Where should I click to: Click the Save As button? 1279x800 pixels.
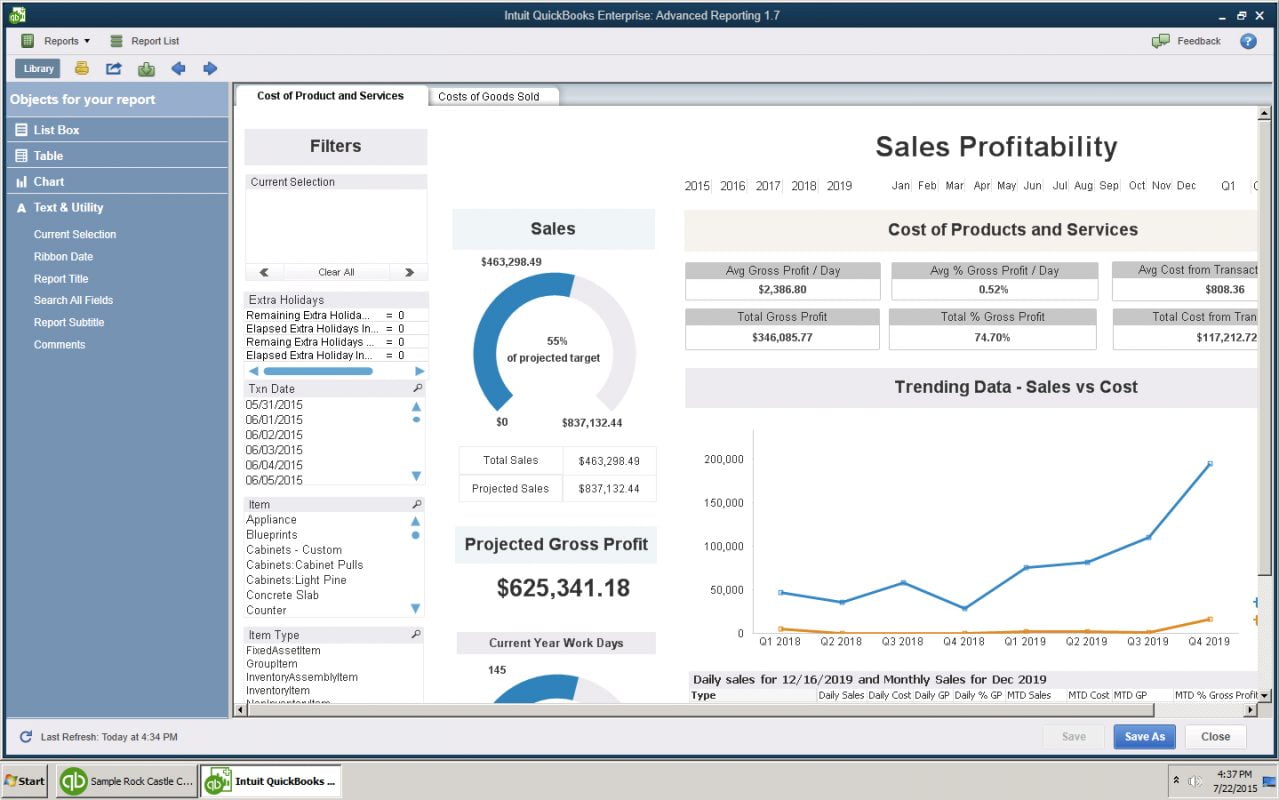[1144, 737]
